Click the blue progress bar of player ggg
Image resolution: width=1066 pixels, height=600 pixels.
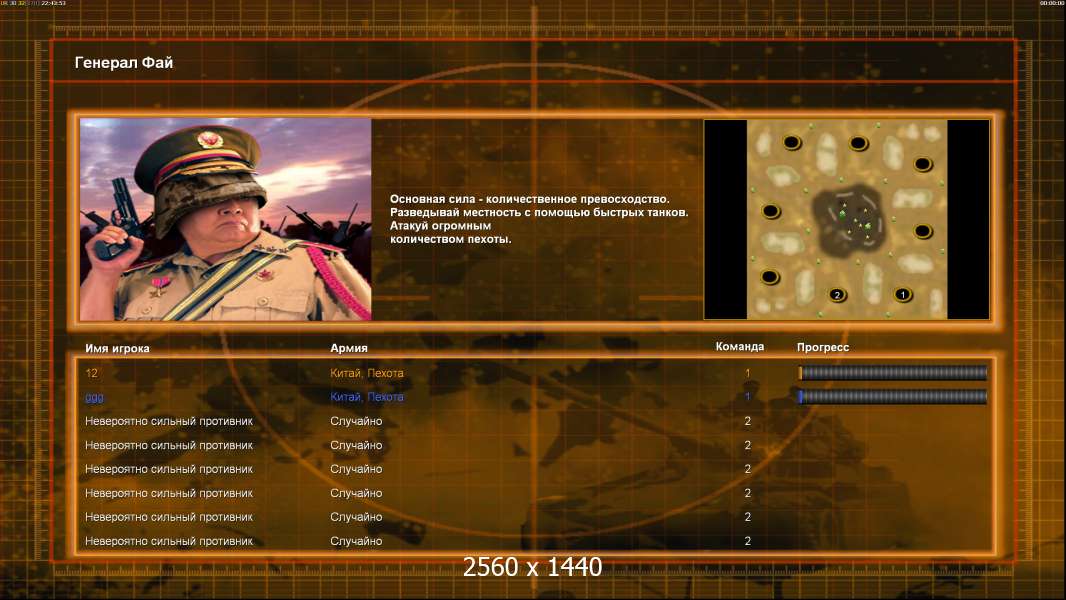(x=893, y=397)
